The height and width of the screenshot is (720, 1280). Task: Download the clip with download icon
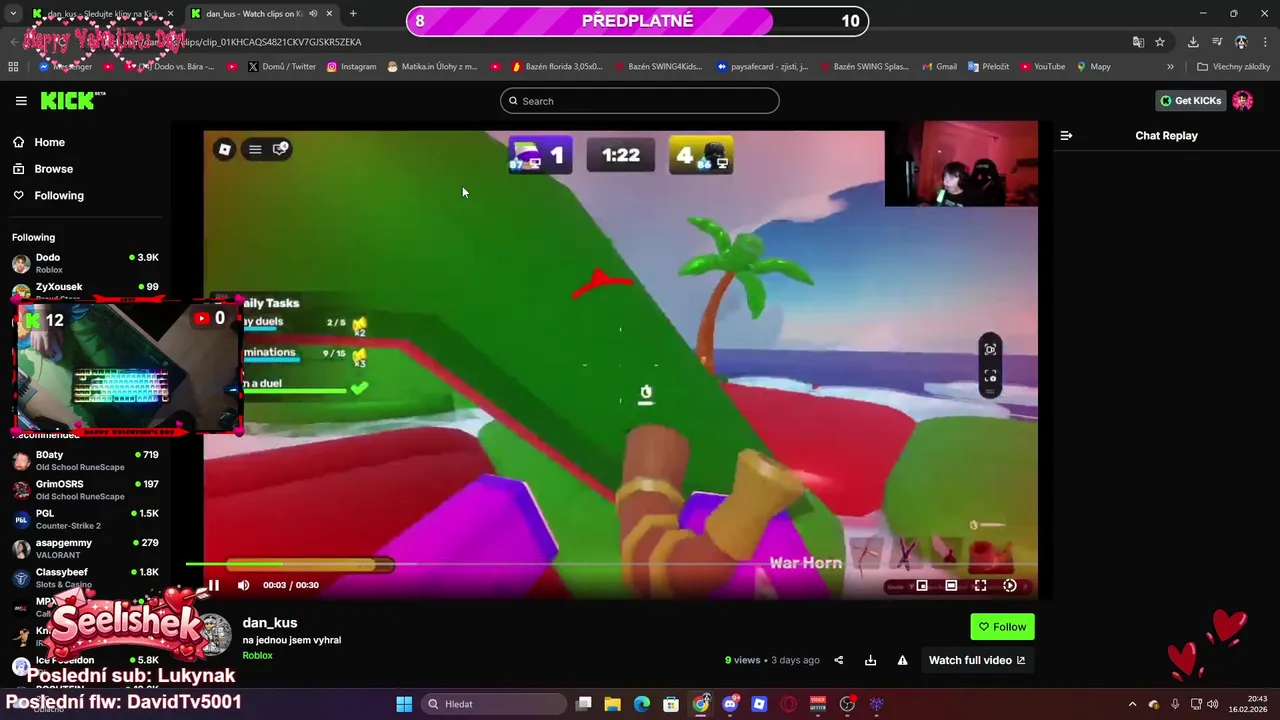870,660
